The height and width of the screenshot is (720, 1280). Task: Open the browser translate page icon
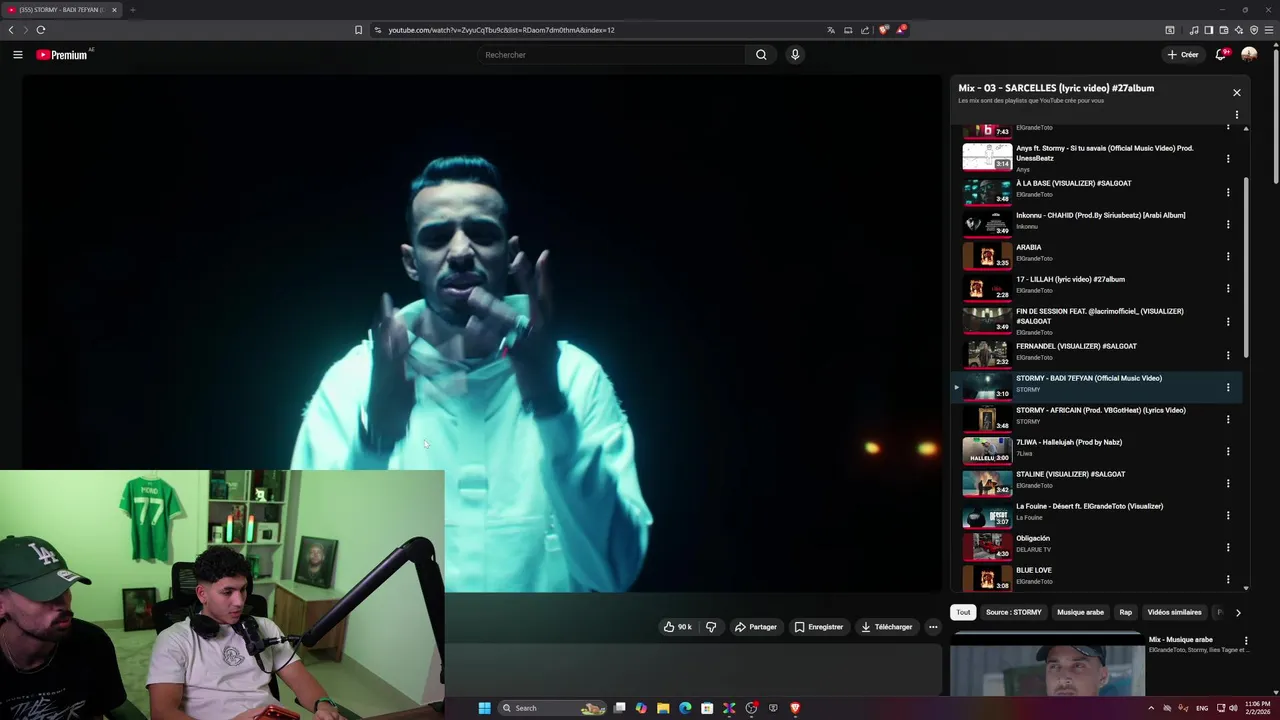[x=831, y=30]
